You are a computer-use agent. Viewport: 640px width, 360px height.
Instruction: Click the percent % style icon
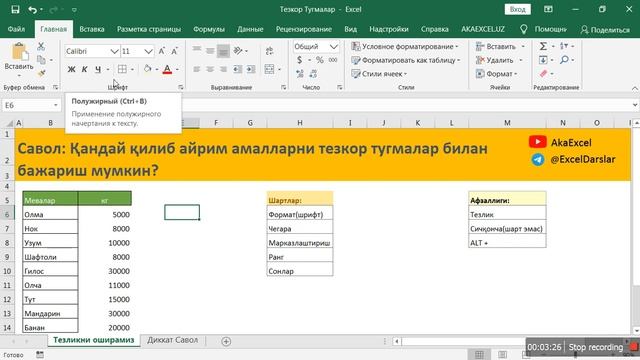[320, 60]
